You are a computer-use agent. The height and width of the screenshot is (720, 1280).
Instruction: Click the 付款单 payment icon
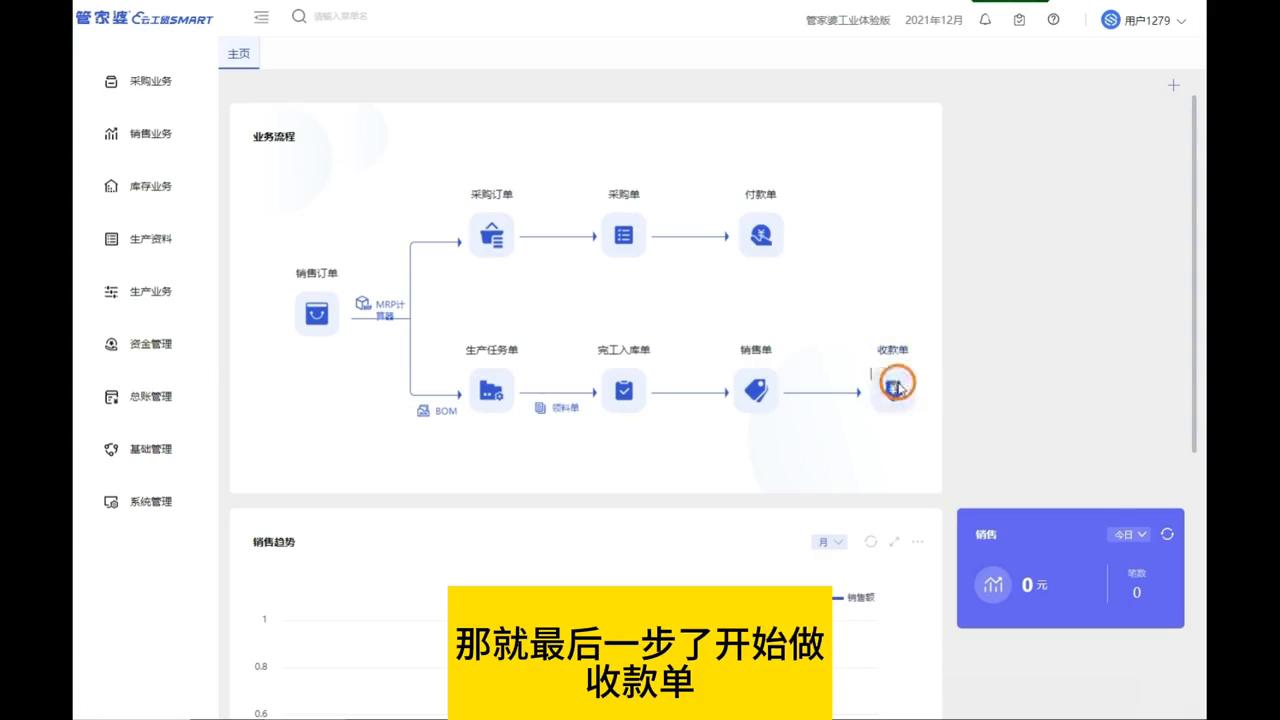click(x=760, y=235)
